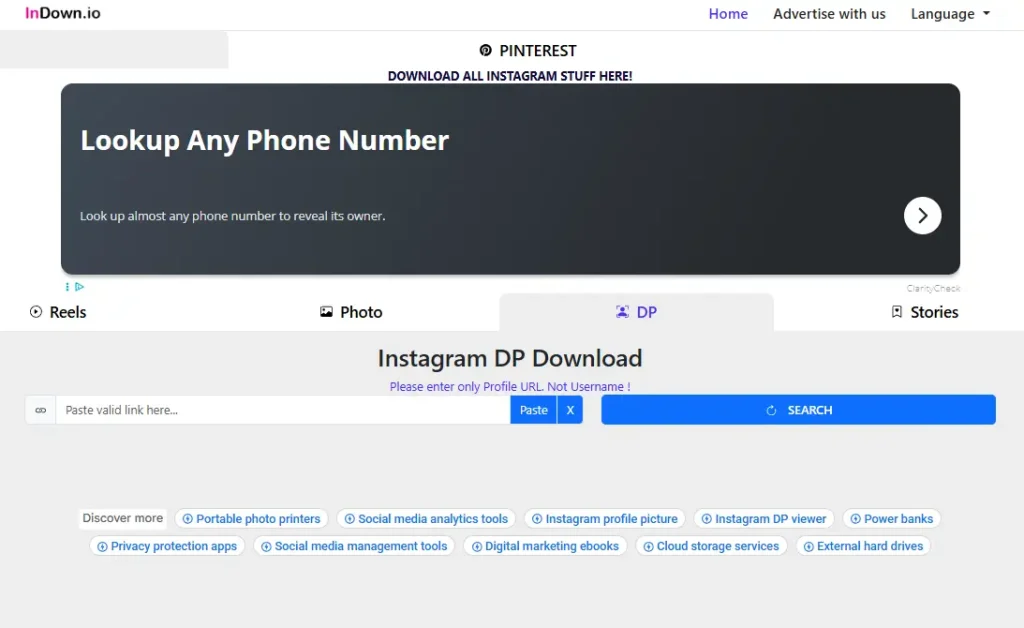Open the Portable photo printers suggestion
Viewport: 1024px width, 628px height.
(x=251, y=519)
